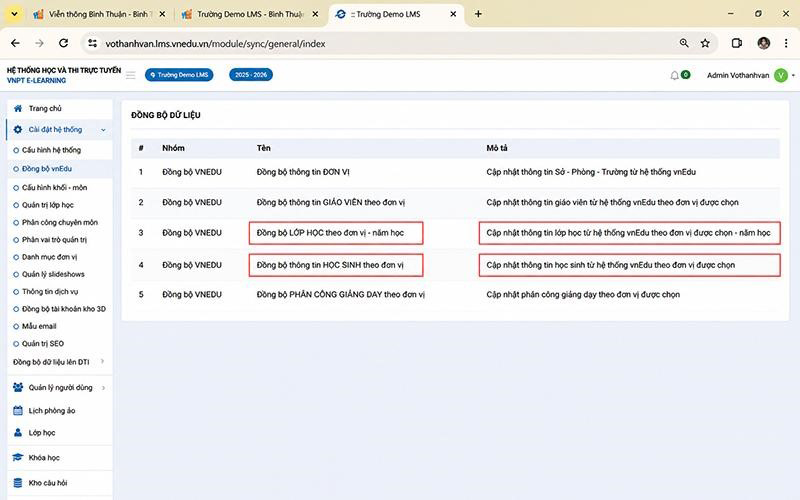Viewport: 800px width, 500px height.
Task: Click Đồng bộ thông tin HỌC SINH theo đơn vị
Action: [x=330, y=265]
